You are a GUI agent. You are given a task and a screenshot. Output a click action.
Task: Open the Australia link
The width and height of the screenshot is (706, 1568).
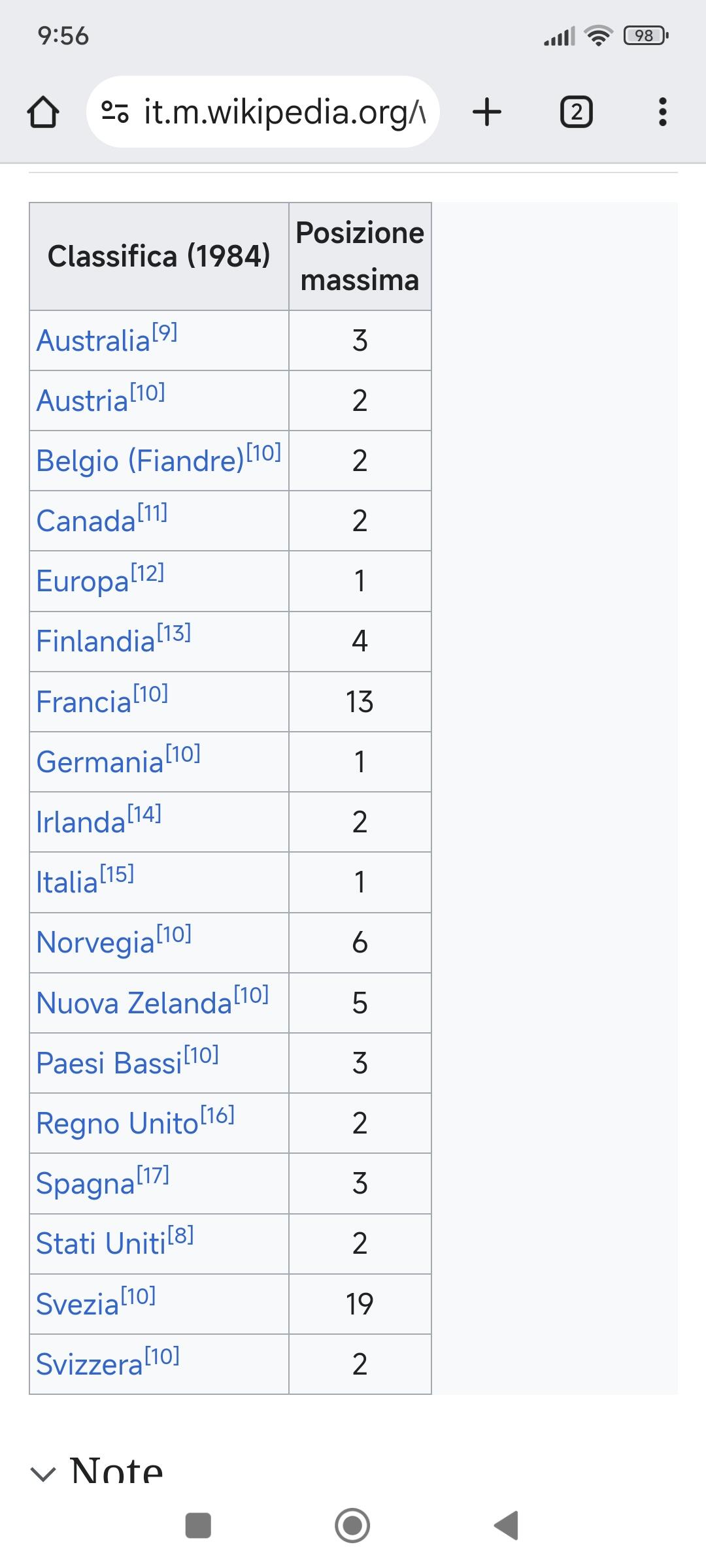pyautogui.click(x=93, y=341)
